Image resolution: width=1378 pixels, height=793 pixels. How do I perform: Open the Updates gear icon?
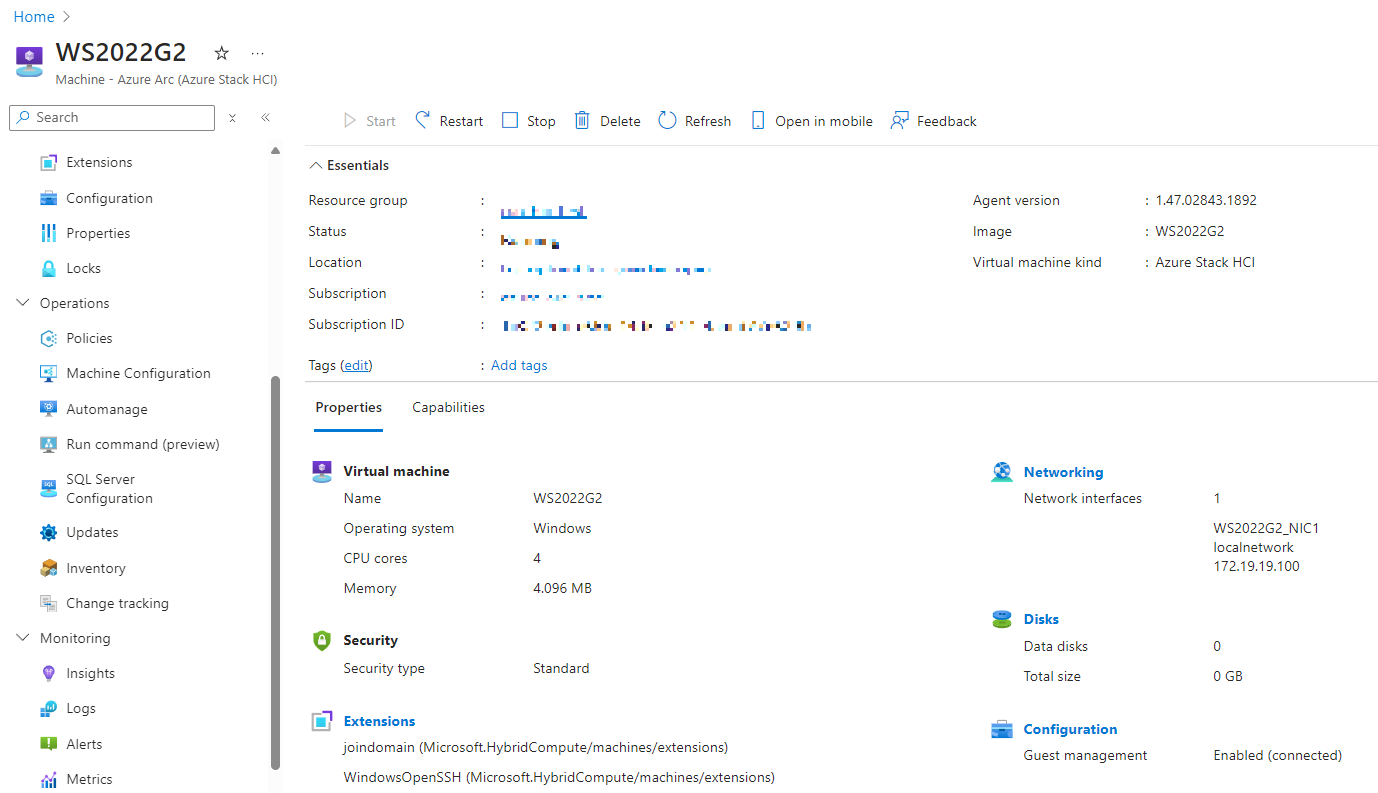click(x=48, y=532)
